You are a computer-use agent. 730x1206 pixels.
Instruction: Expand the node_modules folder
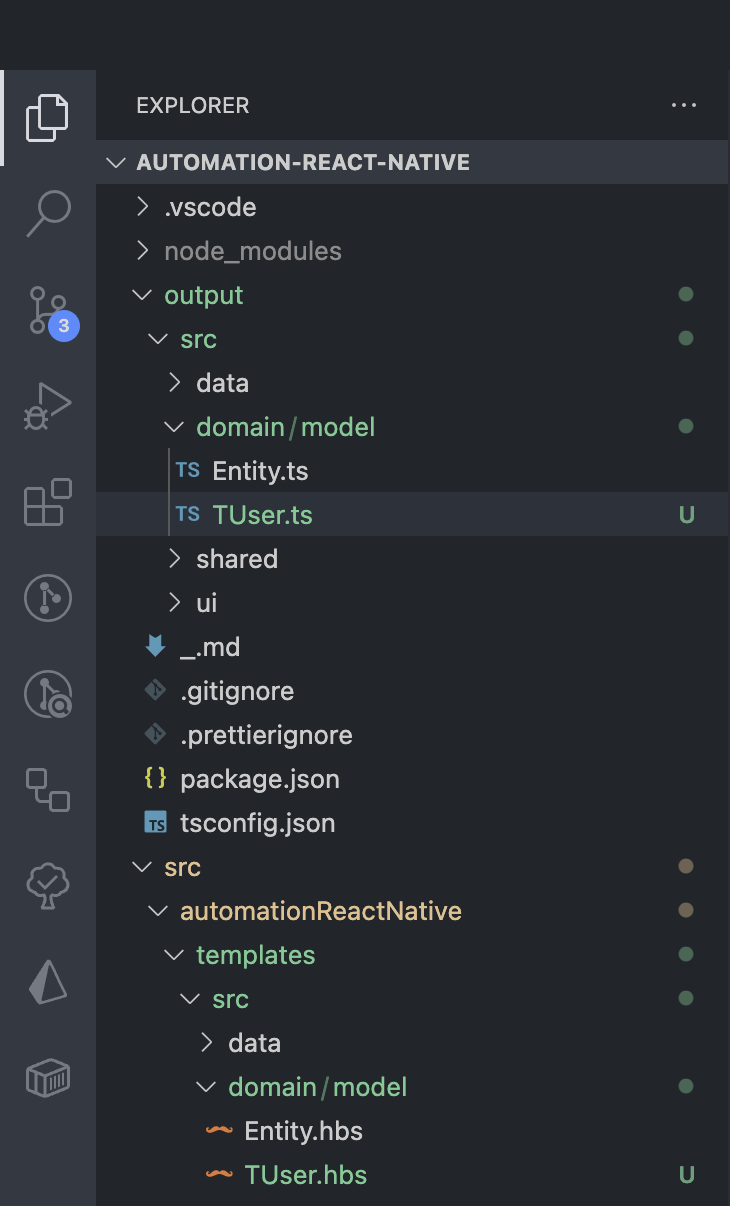pyautogui.click(x=252, y=251)
